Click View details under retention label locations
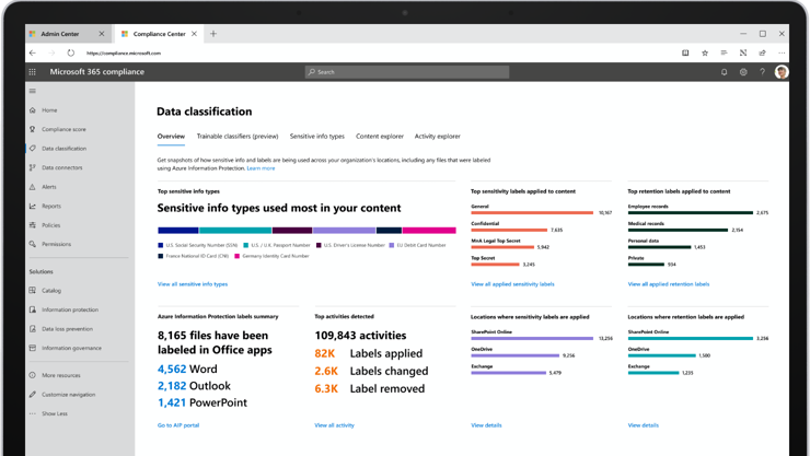The height and width of the screenshot is (456, 810). (x=643, y=425)
